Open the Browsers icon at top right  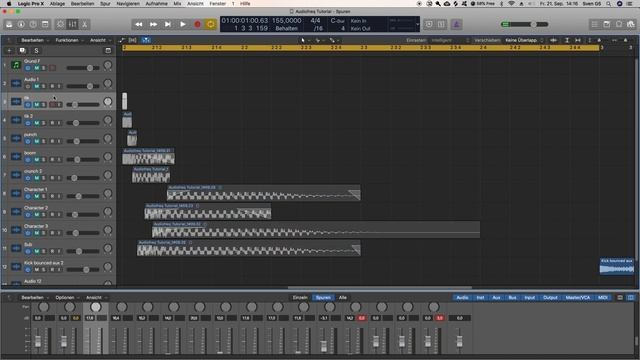click(631, 24)
